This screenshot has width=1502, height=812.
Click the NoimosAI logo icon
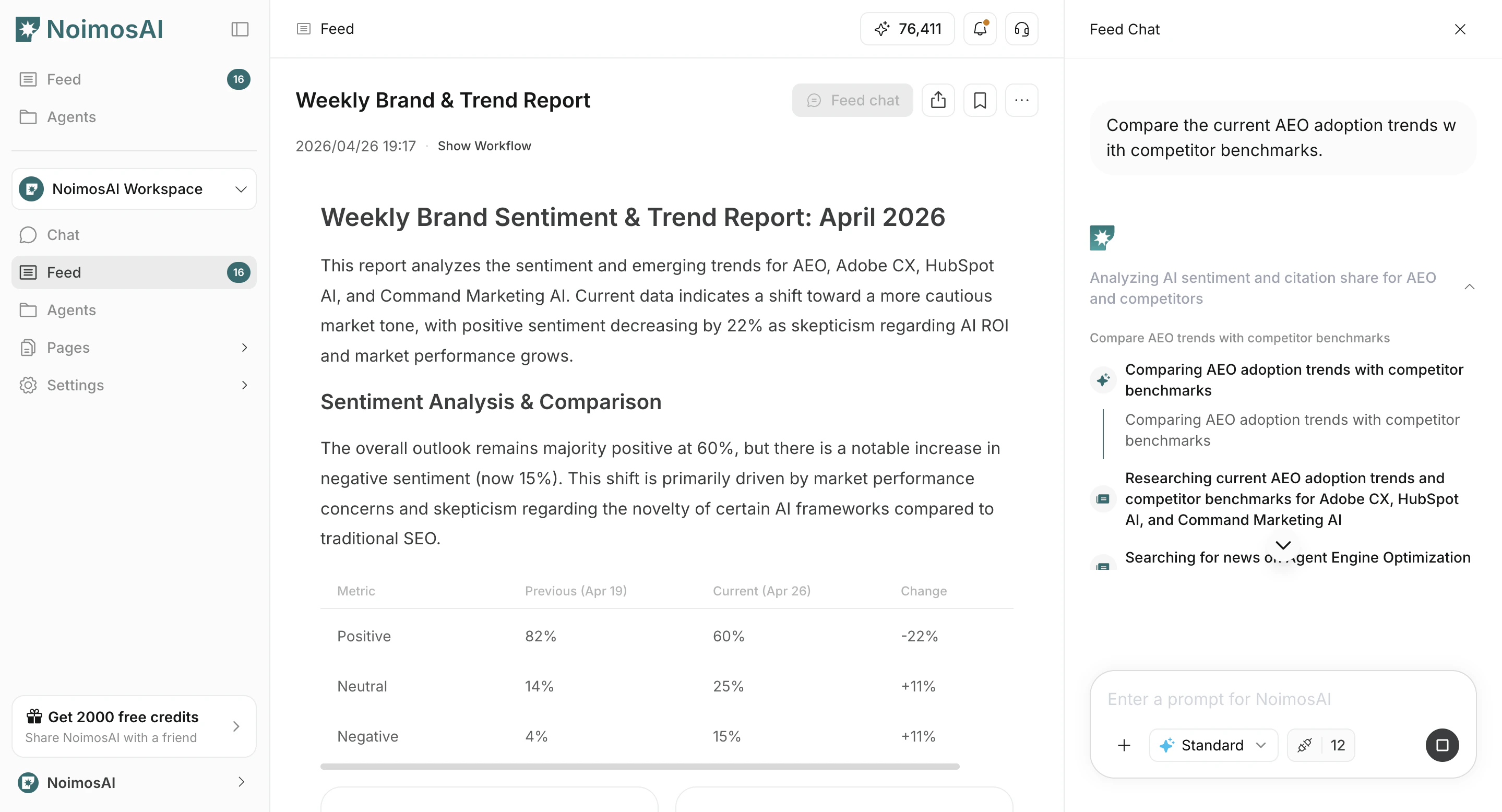(x=28, y=29)
